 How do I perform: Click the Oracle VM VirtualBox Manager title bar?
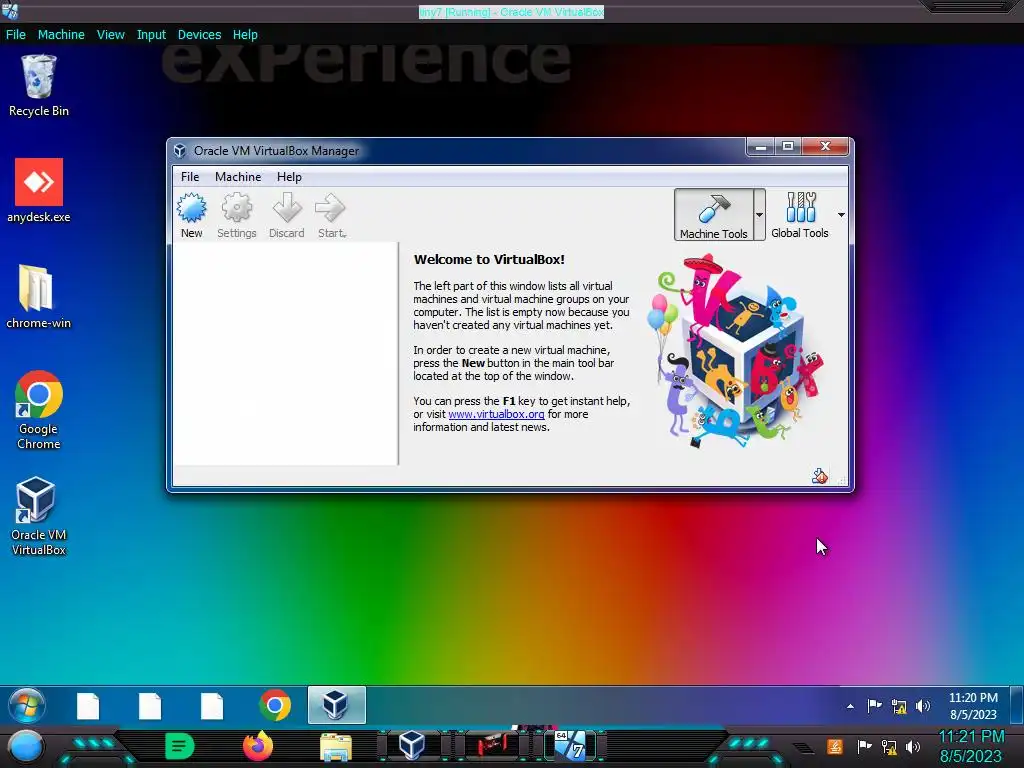point(457,151)
